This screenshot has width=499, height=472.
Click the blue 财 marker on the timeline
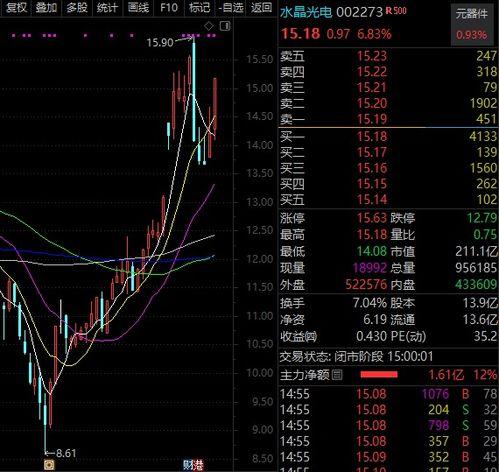click(x=188, y=464)
